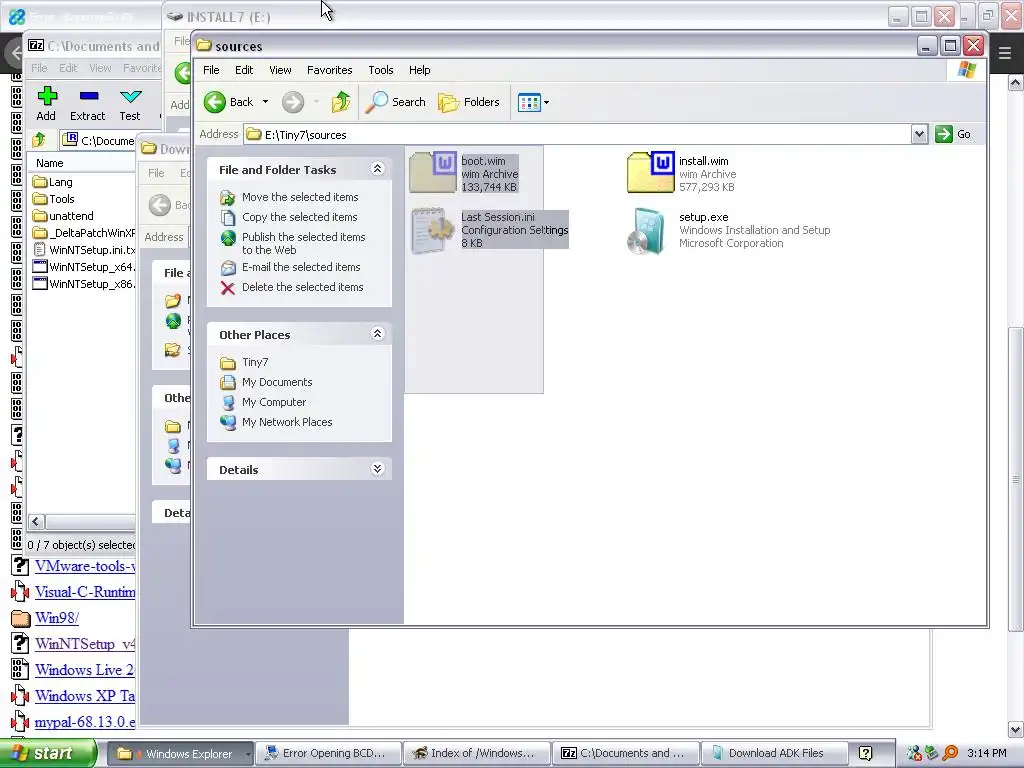Click E-mail the selected items
Image resolution: width=1024 pixels, height=768 pixels.
tap(301, 267)
